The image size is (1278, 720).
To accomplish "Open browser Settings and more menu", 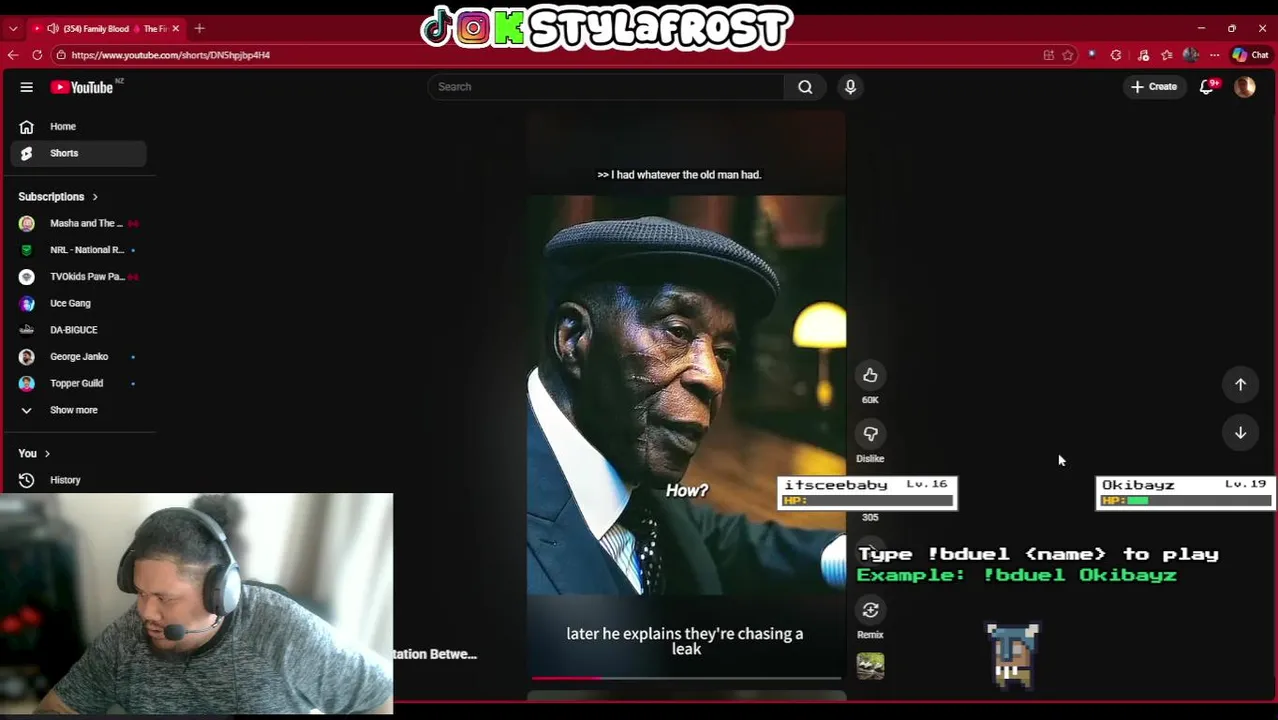I will [x=1214, y=55].
